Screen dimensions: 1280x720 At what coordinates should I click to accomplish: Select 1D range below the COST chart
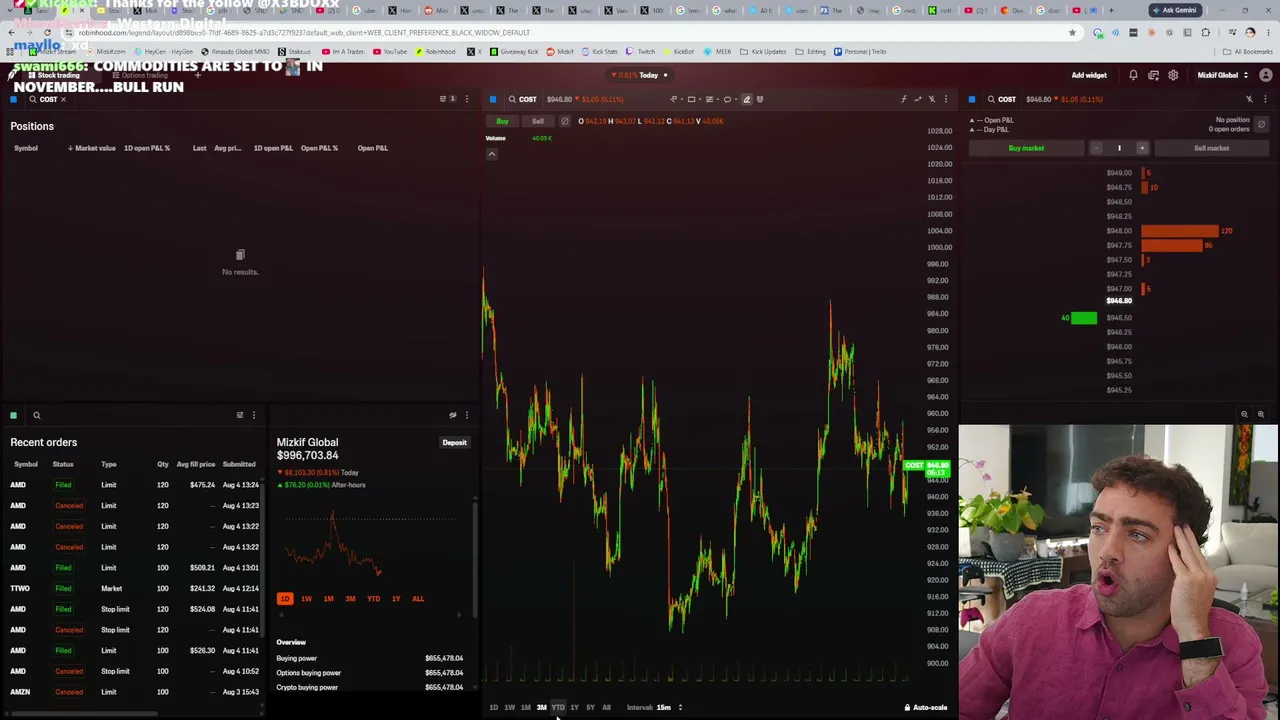pos(493,708)
